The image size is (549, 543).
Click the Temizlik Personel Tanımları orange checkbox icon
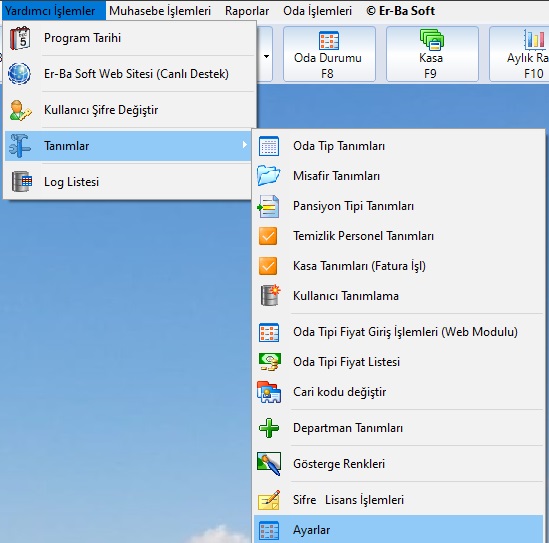pos(268,236)
